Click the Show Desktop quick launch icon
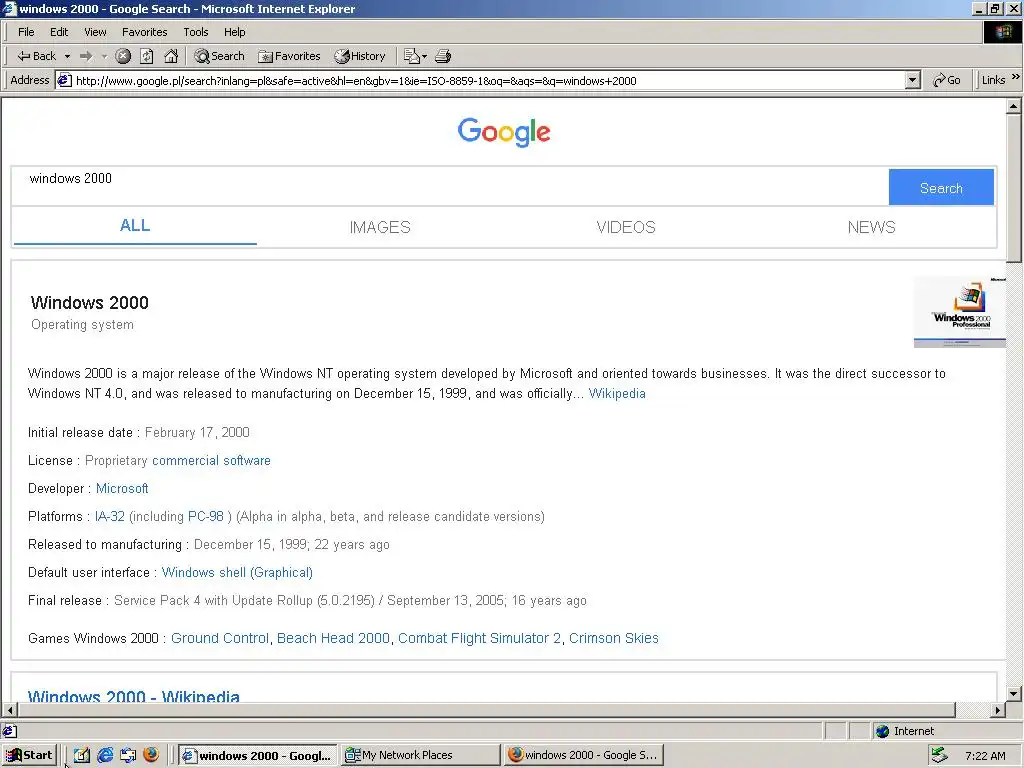 point(82,756)
